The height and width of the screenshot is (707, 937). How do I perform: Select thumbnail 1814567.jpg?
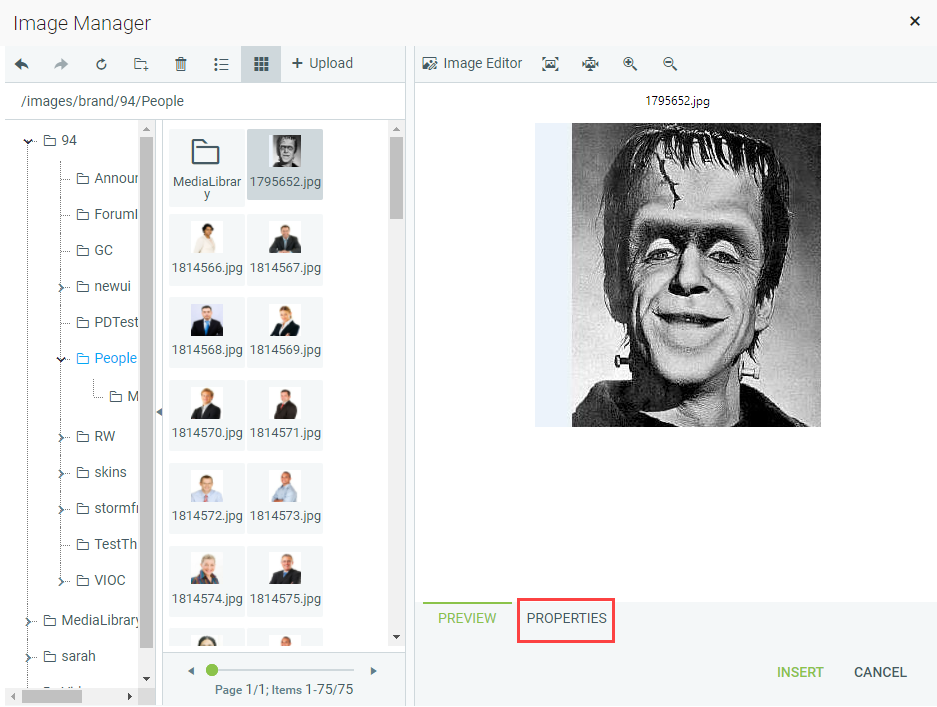pos(285,250)
